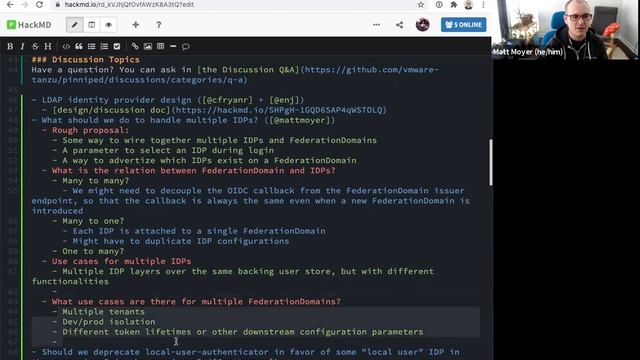
Task: Open HackMD user avatar menu
Action: pyautogui.click(x=422, y=25)
